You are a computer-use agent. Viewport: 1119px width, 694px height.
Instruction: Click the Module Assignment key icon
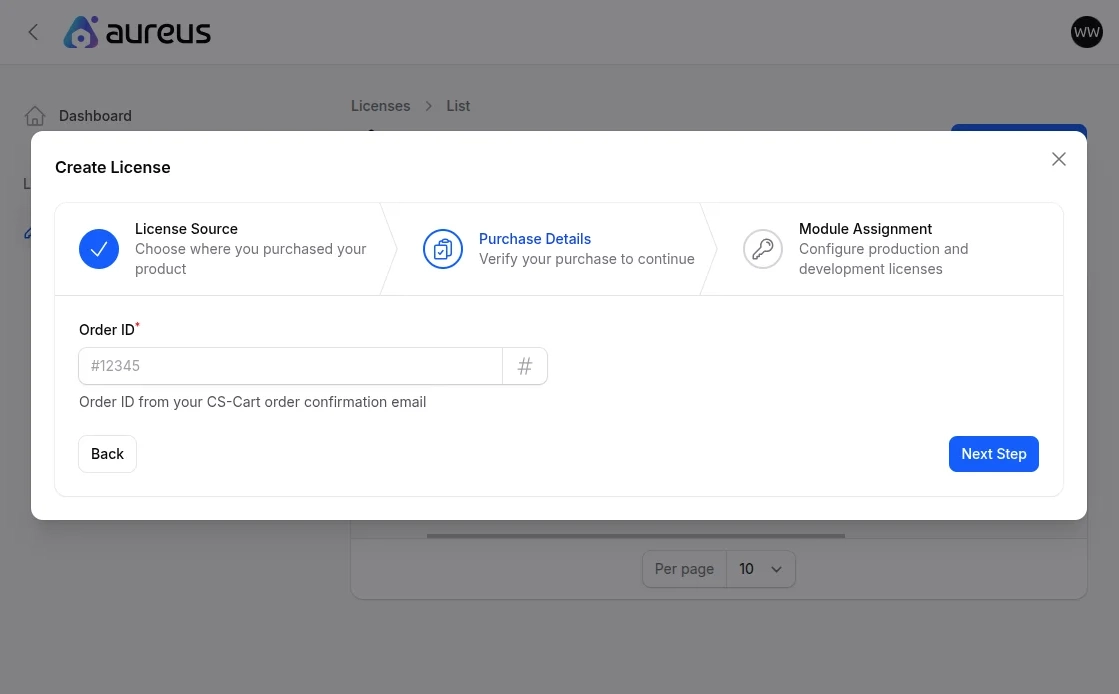coord(763,249)
